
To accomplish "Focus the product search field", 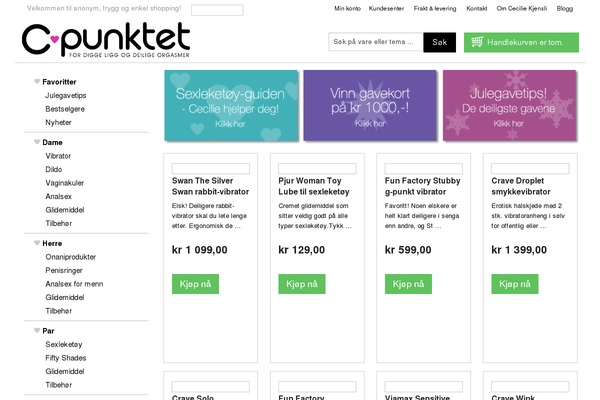I will point(375,42).
